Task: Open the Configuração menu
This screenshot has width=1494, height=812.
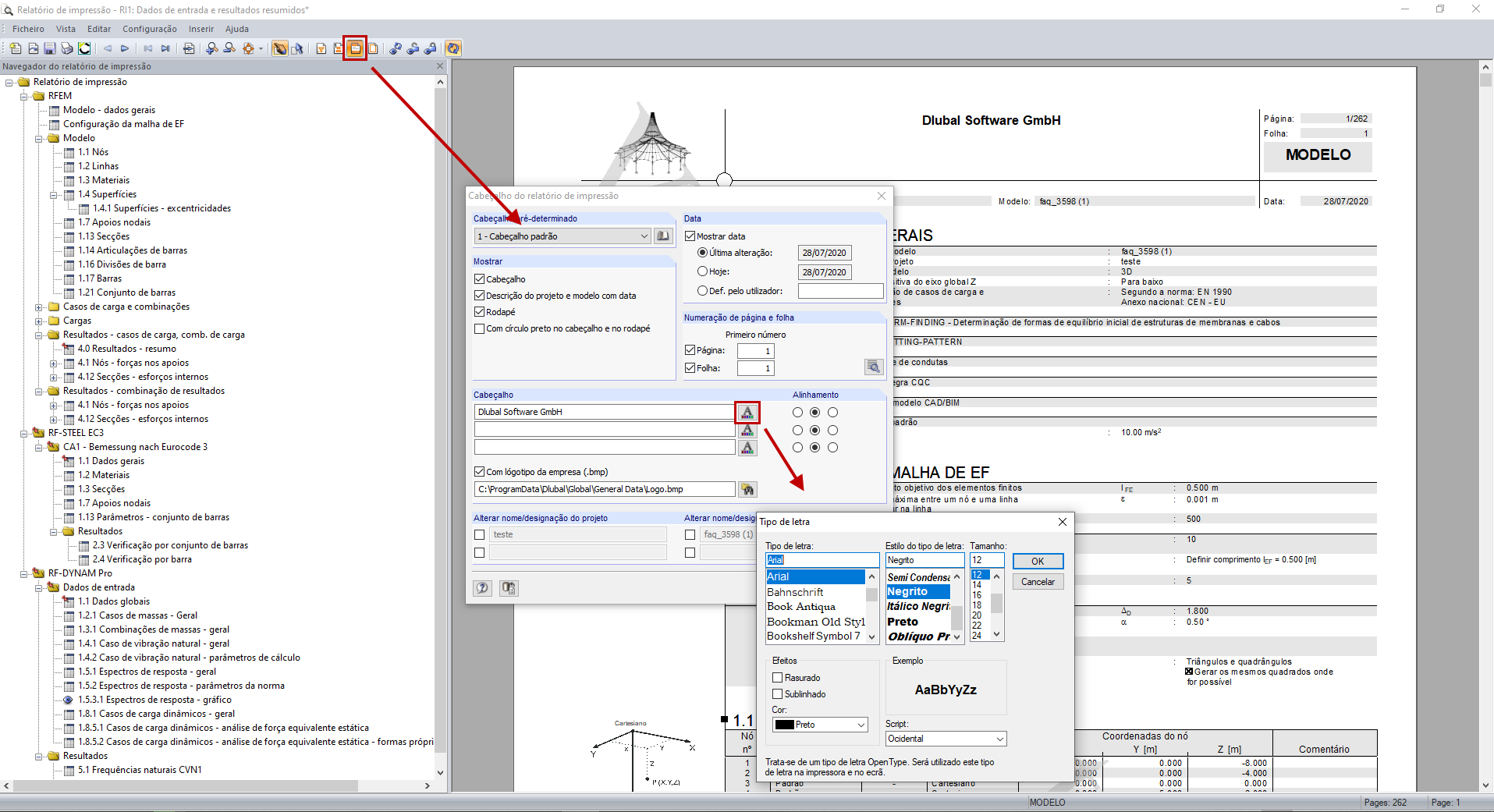Action: tap(150, 29)
